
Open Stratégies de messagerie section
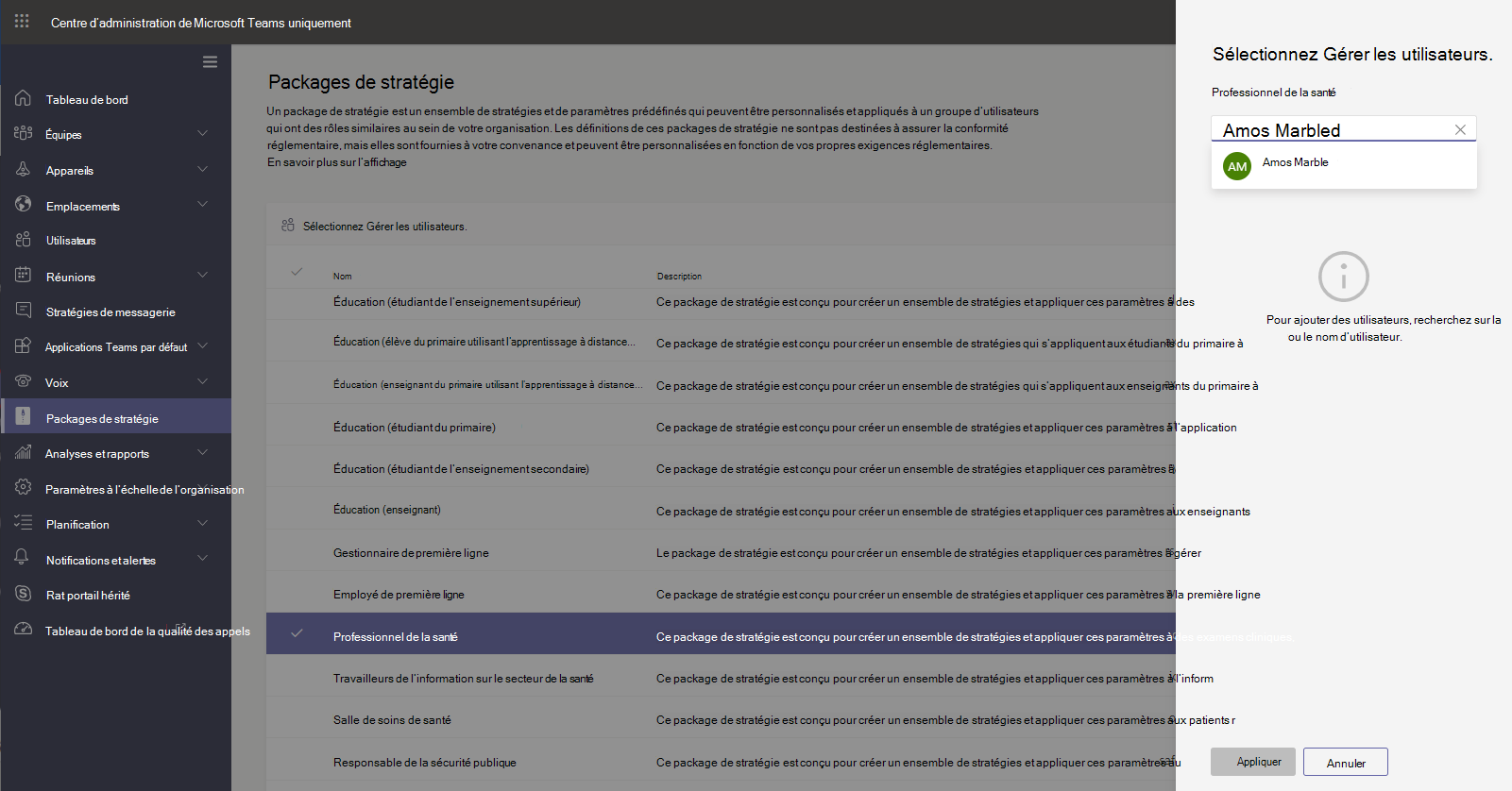click(110, 312)
